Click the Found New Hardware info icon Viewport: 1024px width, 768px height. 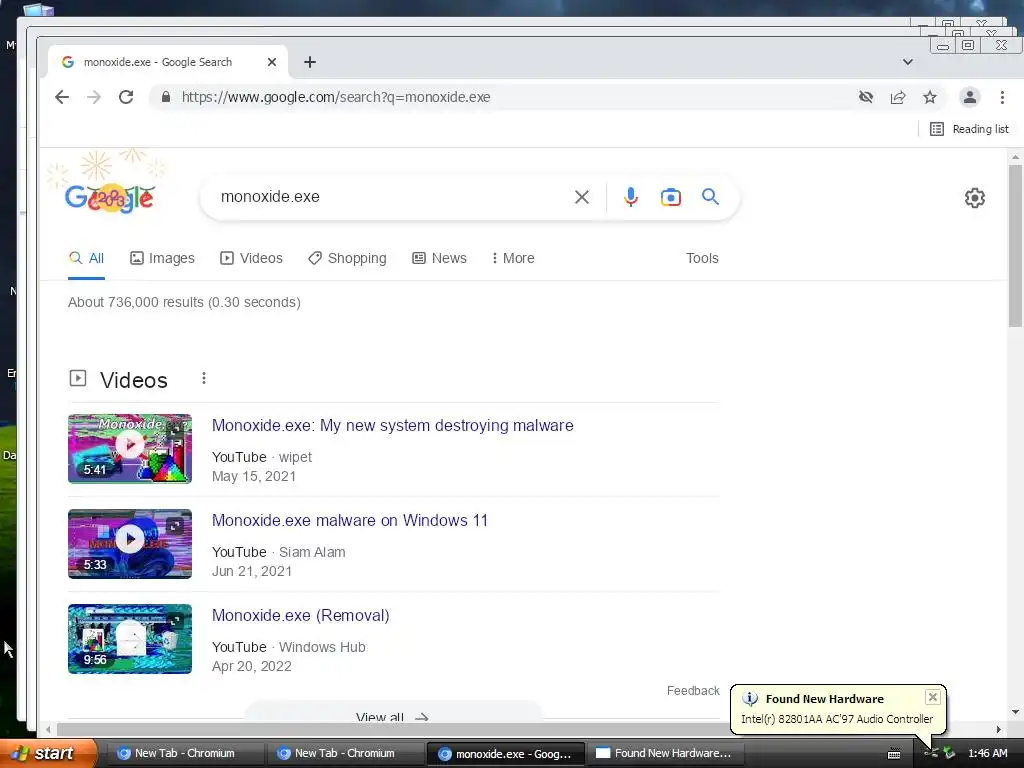click(x=750, y=699)
